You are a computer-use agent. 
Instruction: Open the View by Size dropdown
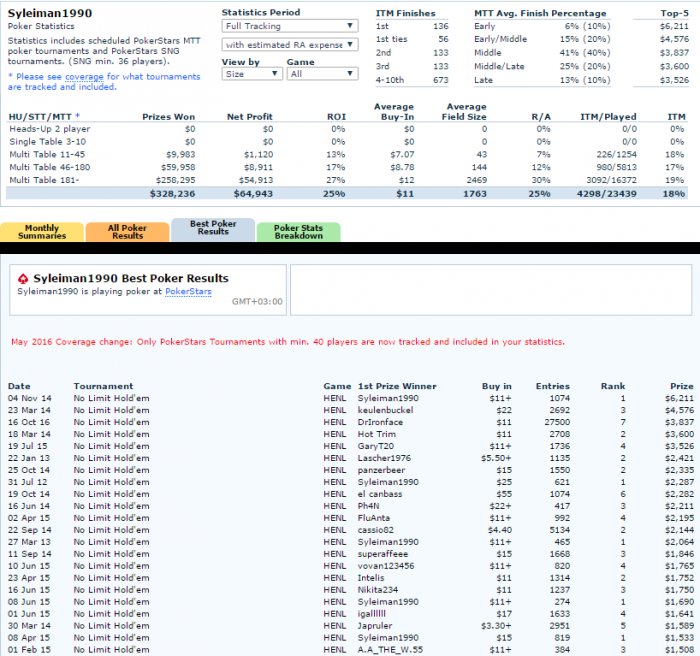[x=250, y=74]
